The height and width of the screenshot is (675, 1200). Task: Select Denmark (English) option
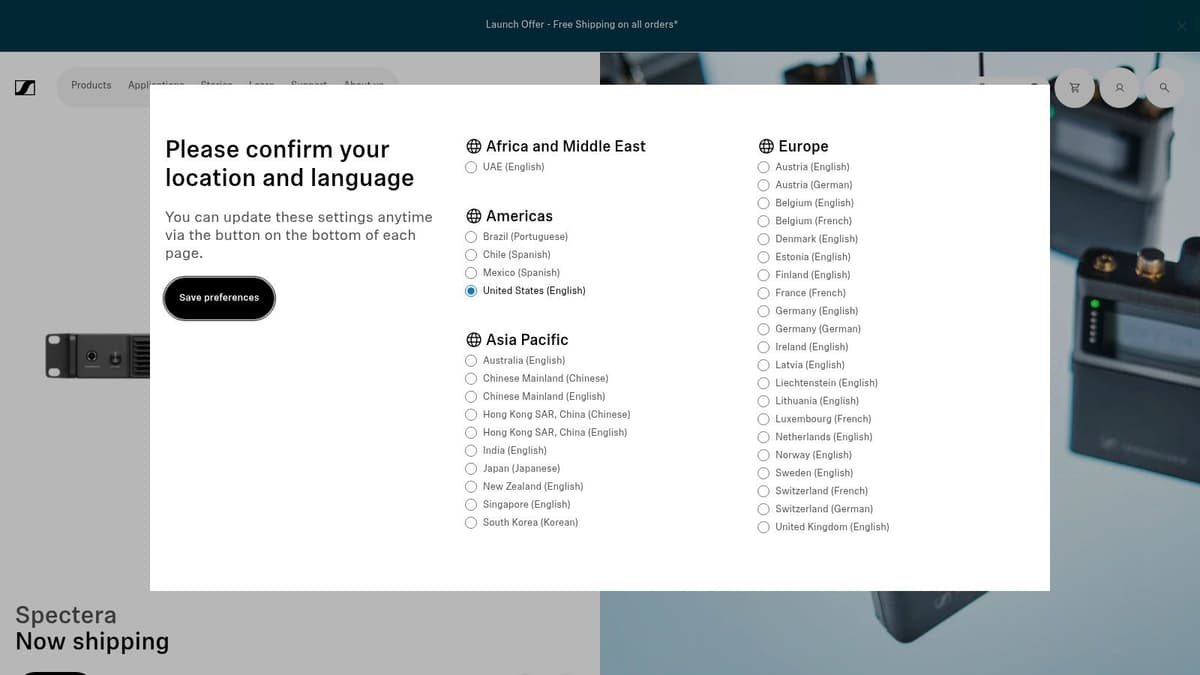tap(764, 239)
